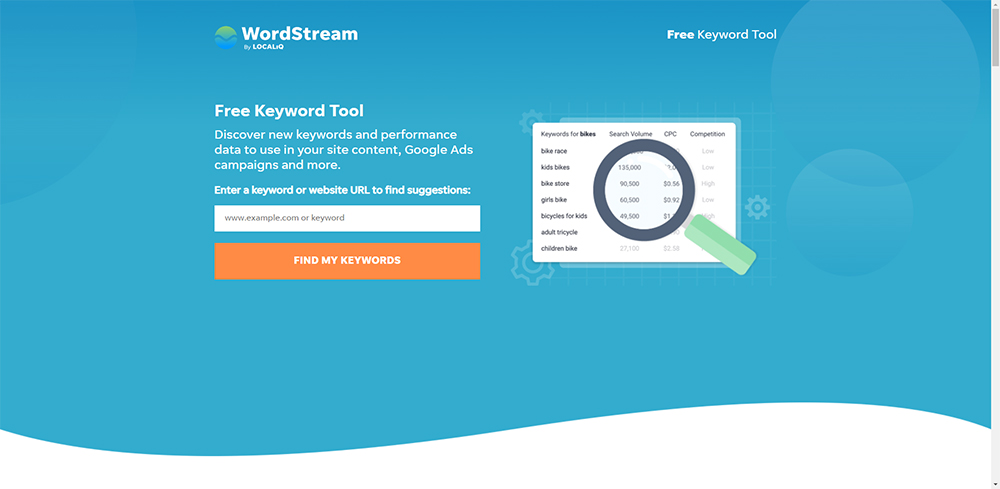The height and width of the screenshot is (489, 1000).
Task: Click the 'bike race' keyword row
Action: [554, 151]
